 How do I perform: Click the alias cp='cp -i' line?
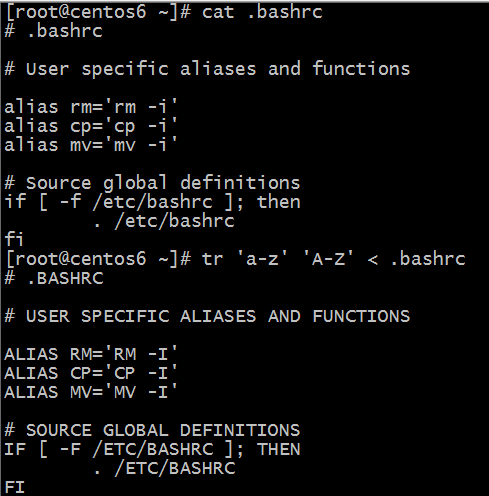coord(90,126)
